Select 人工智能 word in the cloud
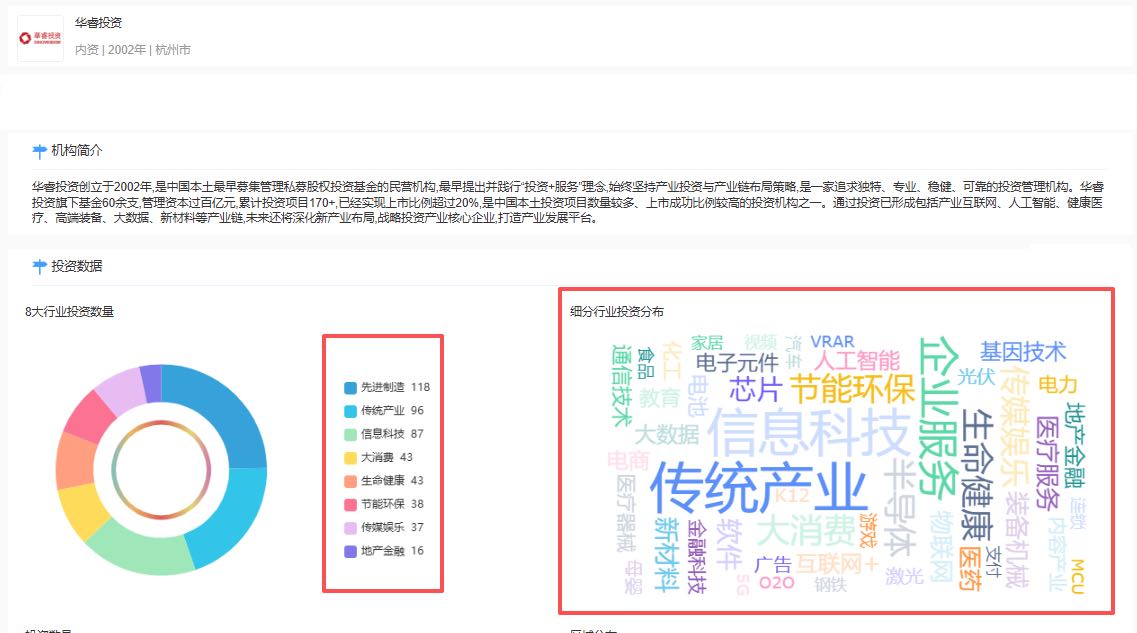Image resolution: width=1137 pixels, height=633 pixels. pos(856,360)
